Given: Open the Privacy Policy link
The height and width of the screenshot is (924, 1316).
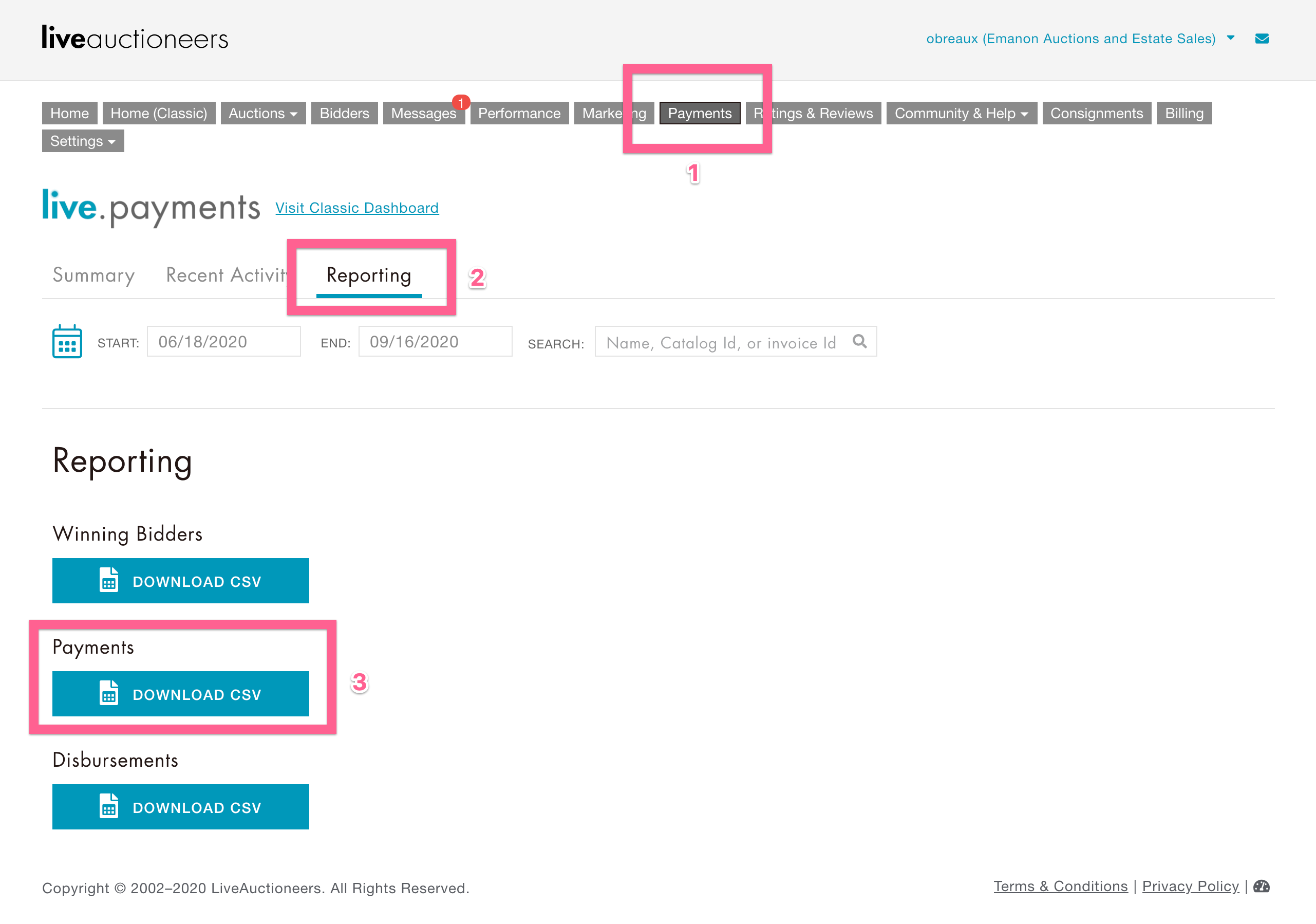Looking at the screenshot, I should pyautogui.click(x=1191, y=886).
